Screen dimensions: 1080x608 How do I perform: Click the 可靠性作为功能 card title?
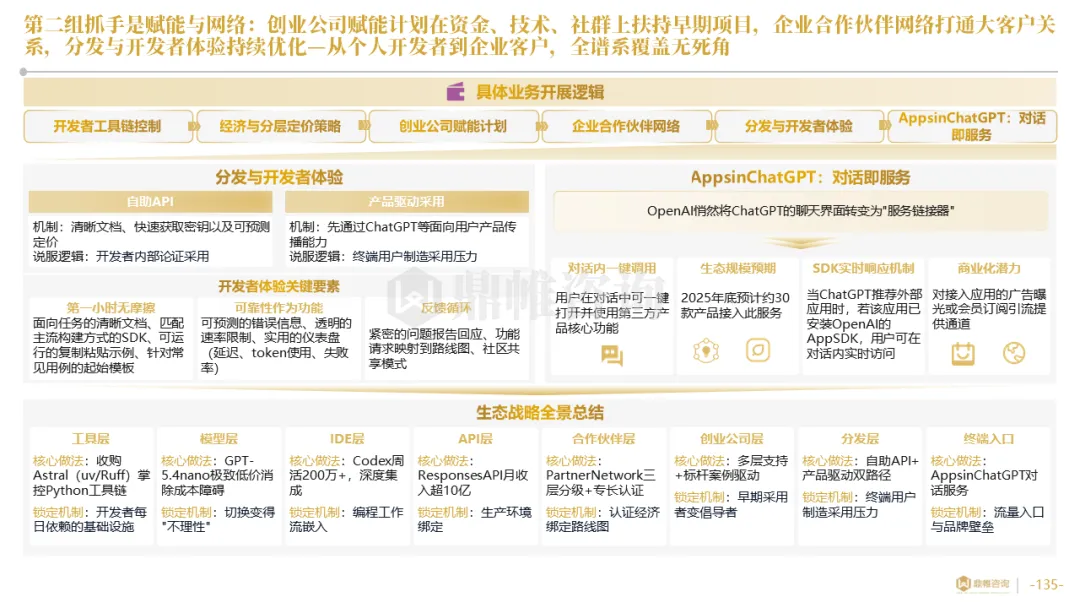click(279, 308)
